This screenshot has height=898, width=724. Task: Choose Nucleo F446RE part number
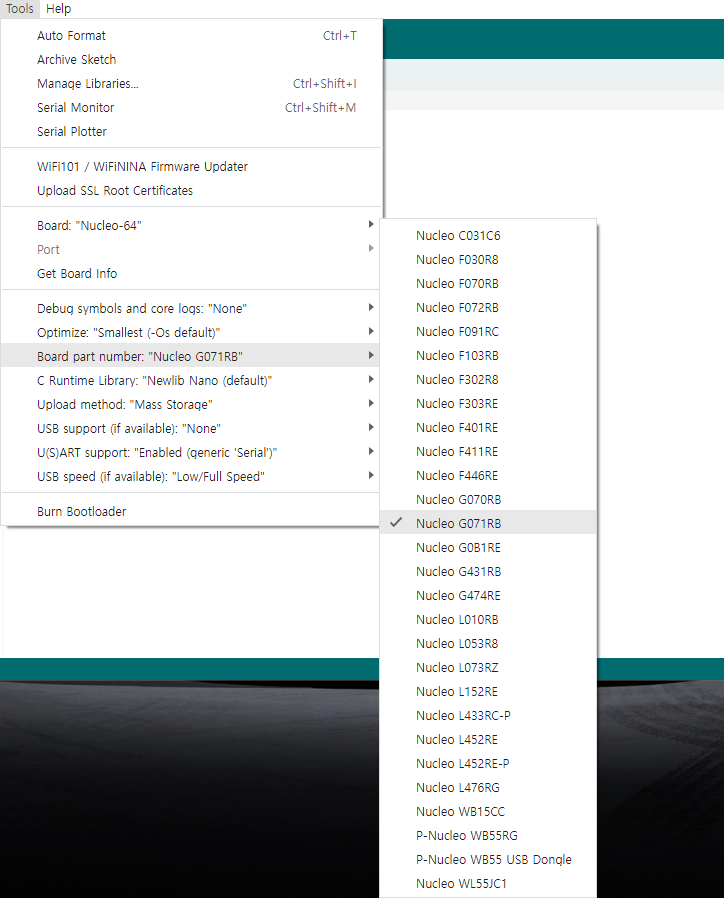pos(488,476)
